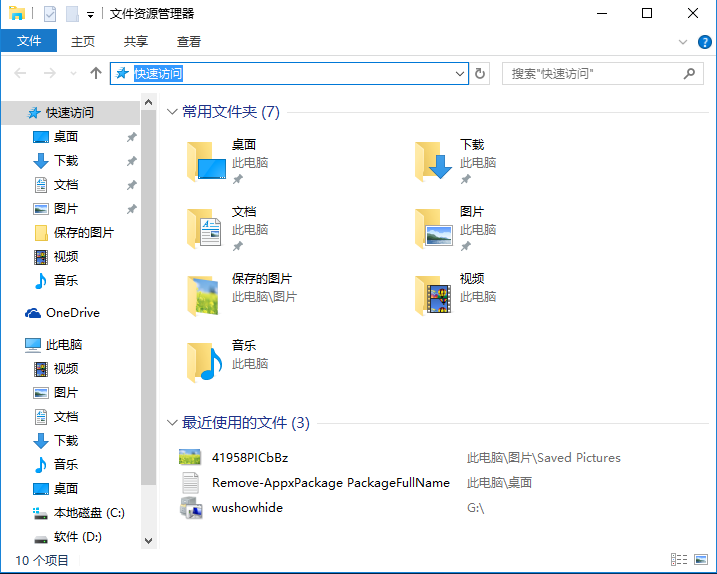Select Remove-AppxPackage PackageFullName text file
The width and height of the screenshot is (717, 574).
click(x=331, y=483)
